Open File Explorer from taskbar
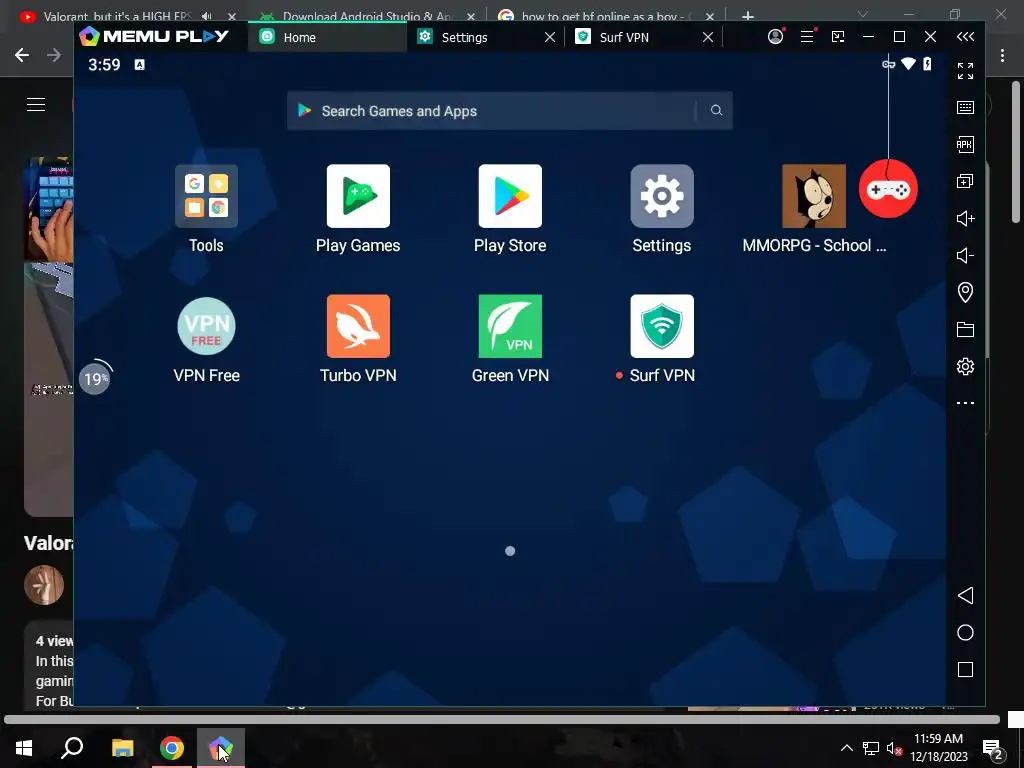 pyautogui.click(x=122, y=748)
